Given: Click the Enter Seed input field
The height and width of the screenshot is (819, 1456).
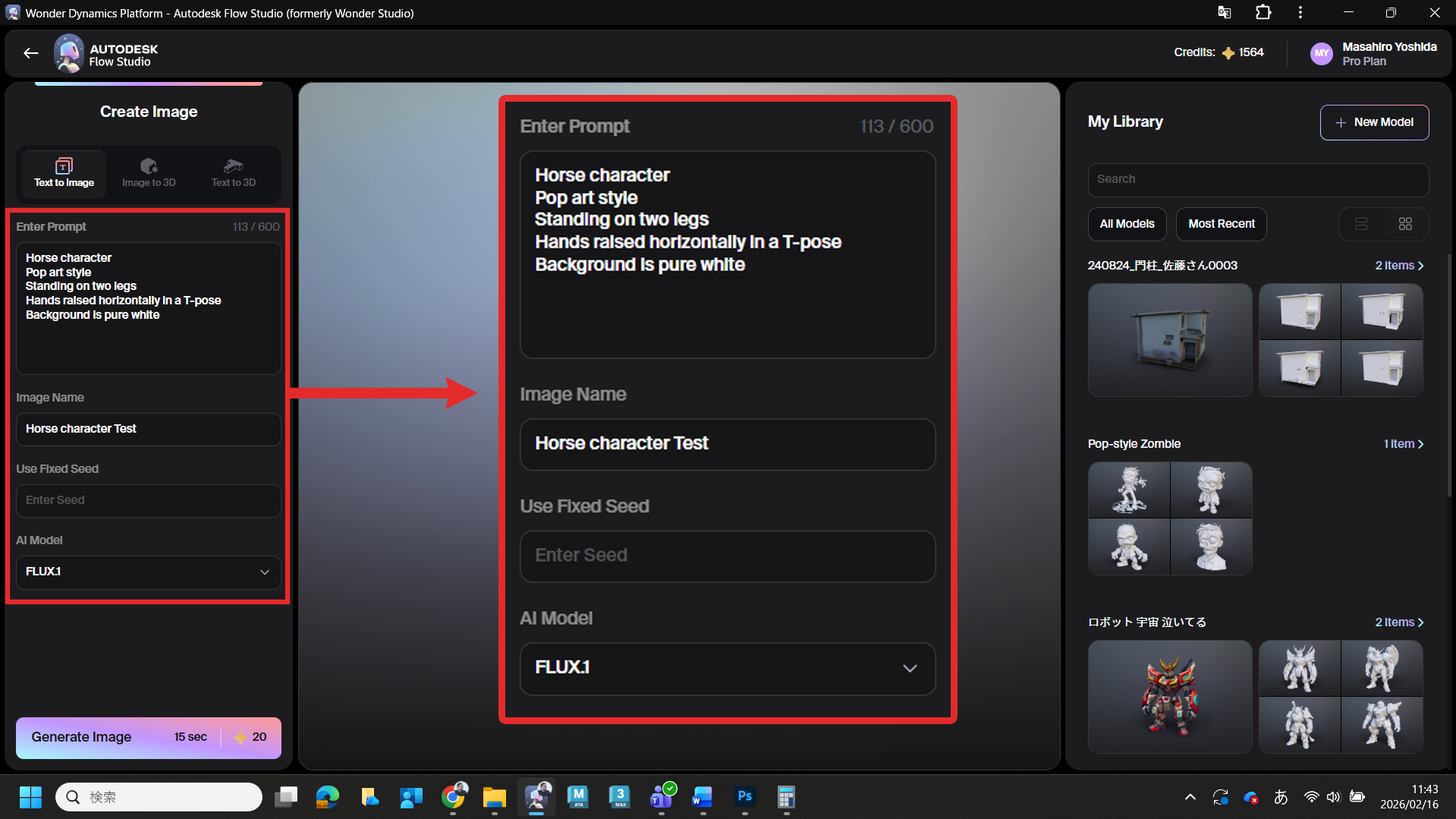Looking at the screenshot, I should (x=149, y=500).
